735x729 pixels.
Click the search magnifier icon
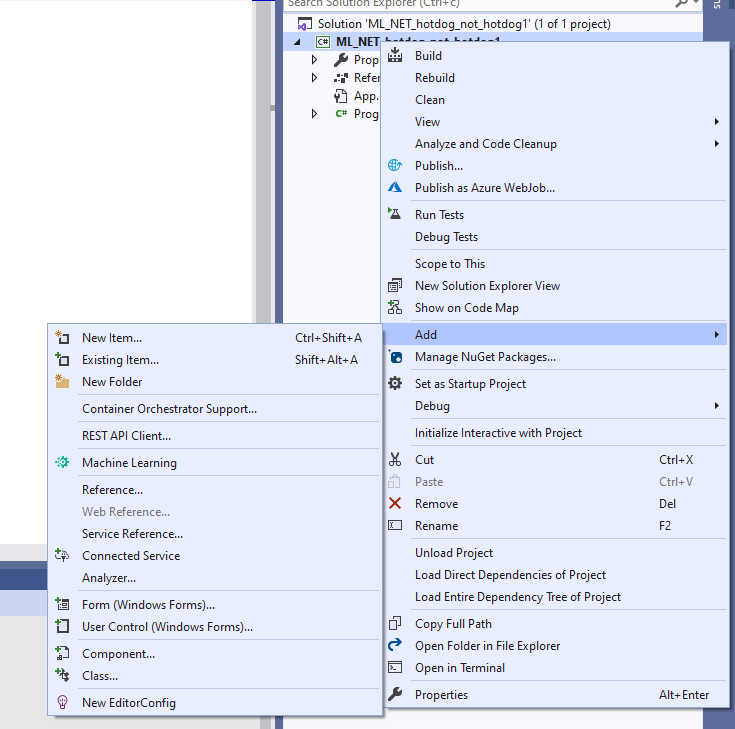(681, 2)
